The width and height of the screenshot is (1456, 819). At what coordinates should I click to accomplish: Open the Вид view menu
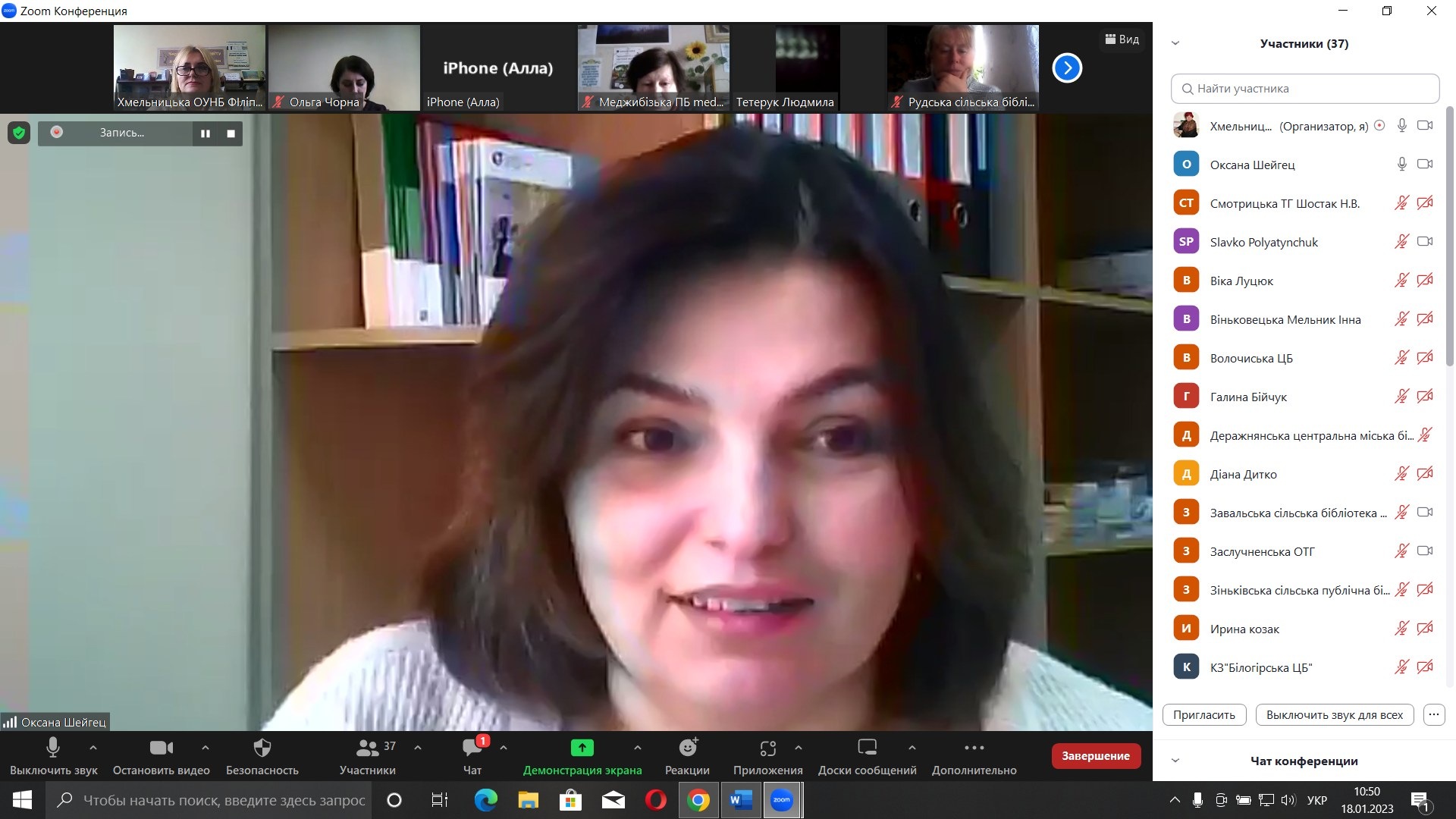click(x=1122, y=39)
